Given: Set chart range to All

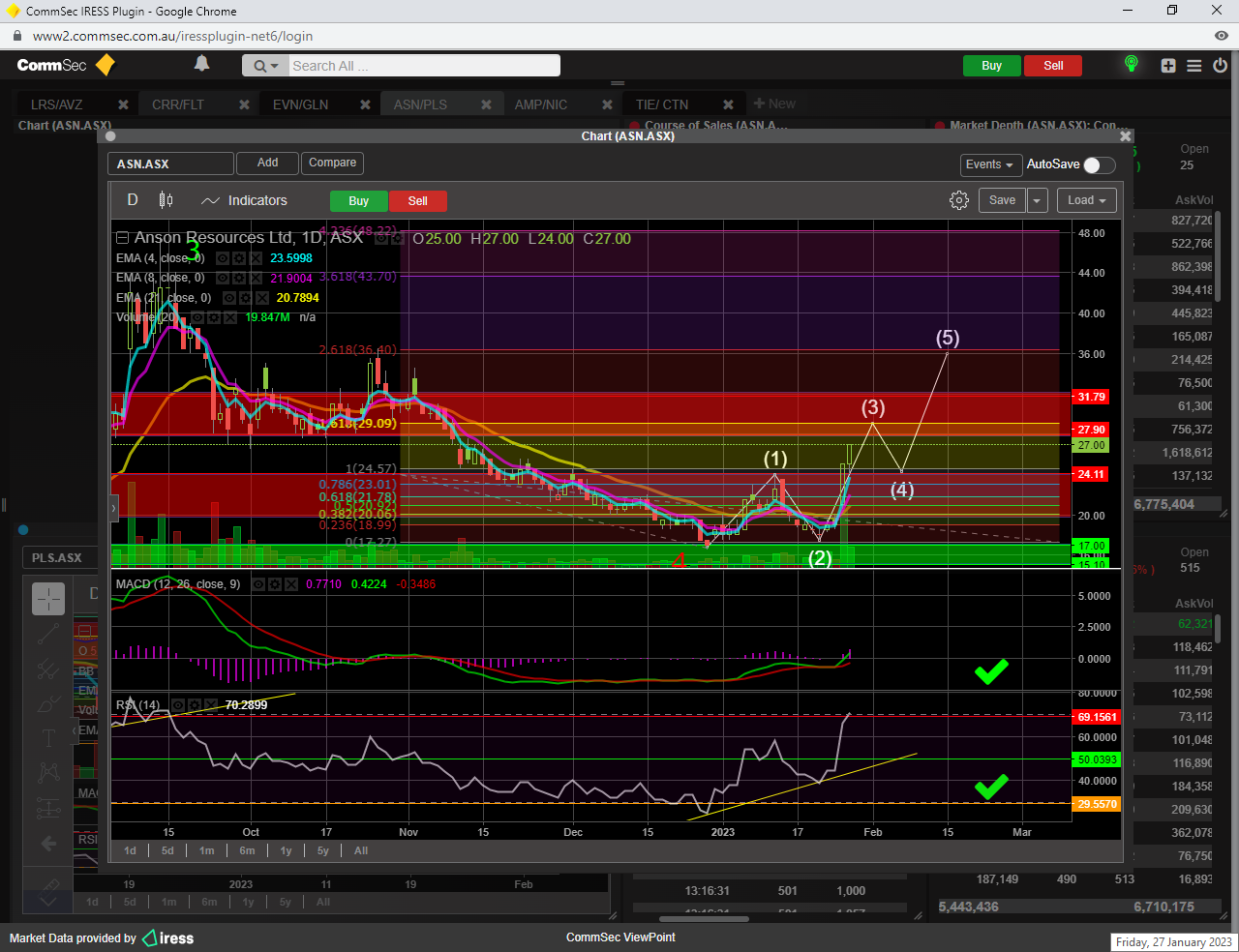Looking at the screenshot, I should point(361,851).
